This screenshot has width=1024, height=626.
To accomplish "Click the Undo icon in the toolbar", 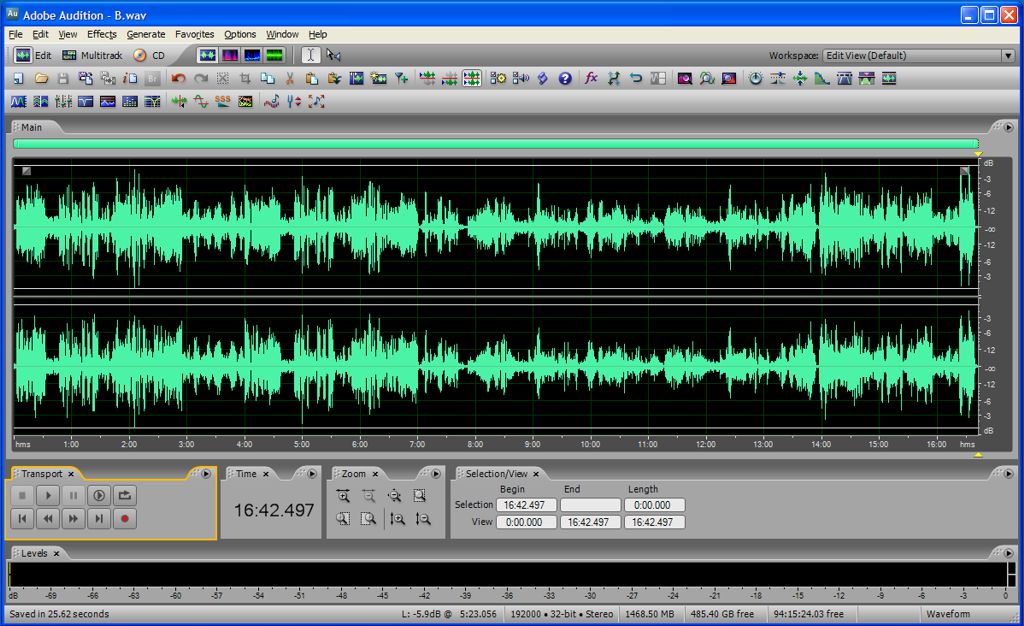I will click(178, 78).
